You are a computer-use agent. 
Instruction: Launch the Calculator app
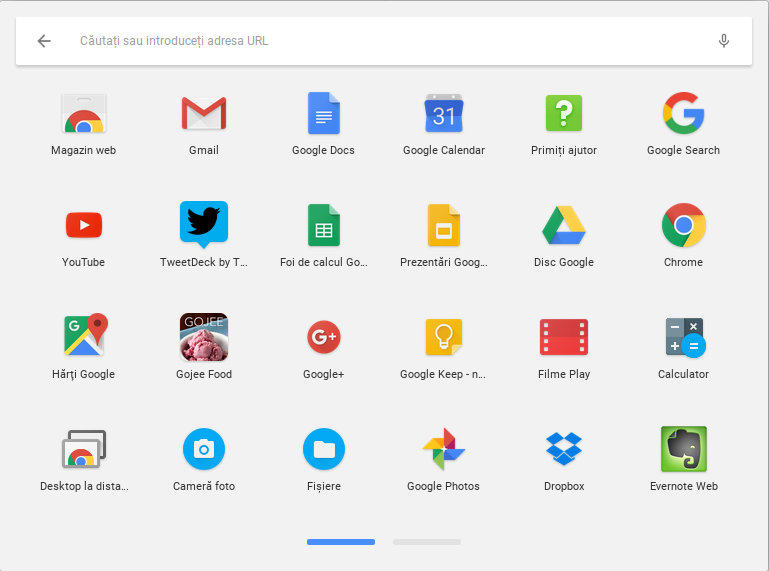pos(685,337)
